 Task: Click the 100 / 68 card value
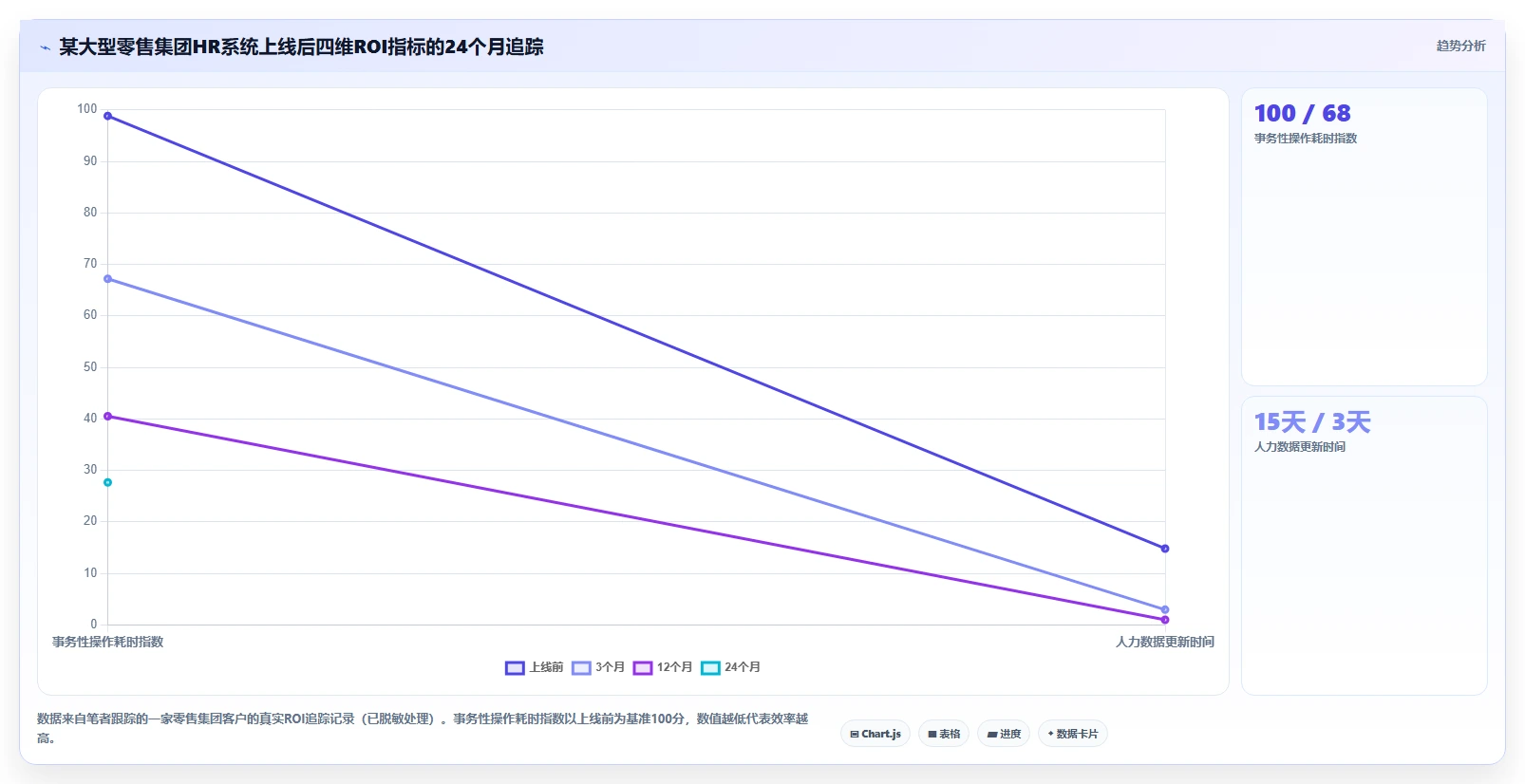[x=1302, y=114]
